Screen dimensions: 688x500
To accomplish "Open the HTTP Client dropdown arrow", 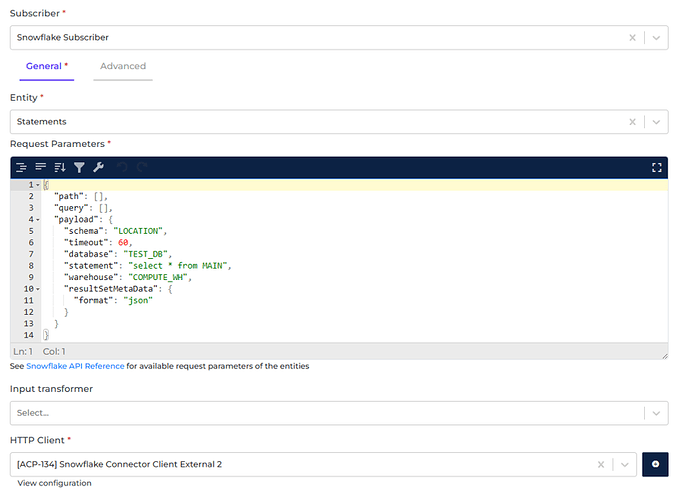I will [624, 464].
